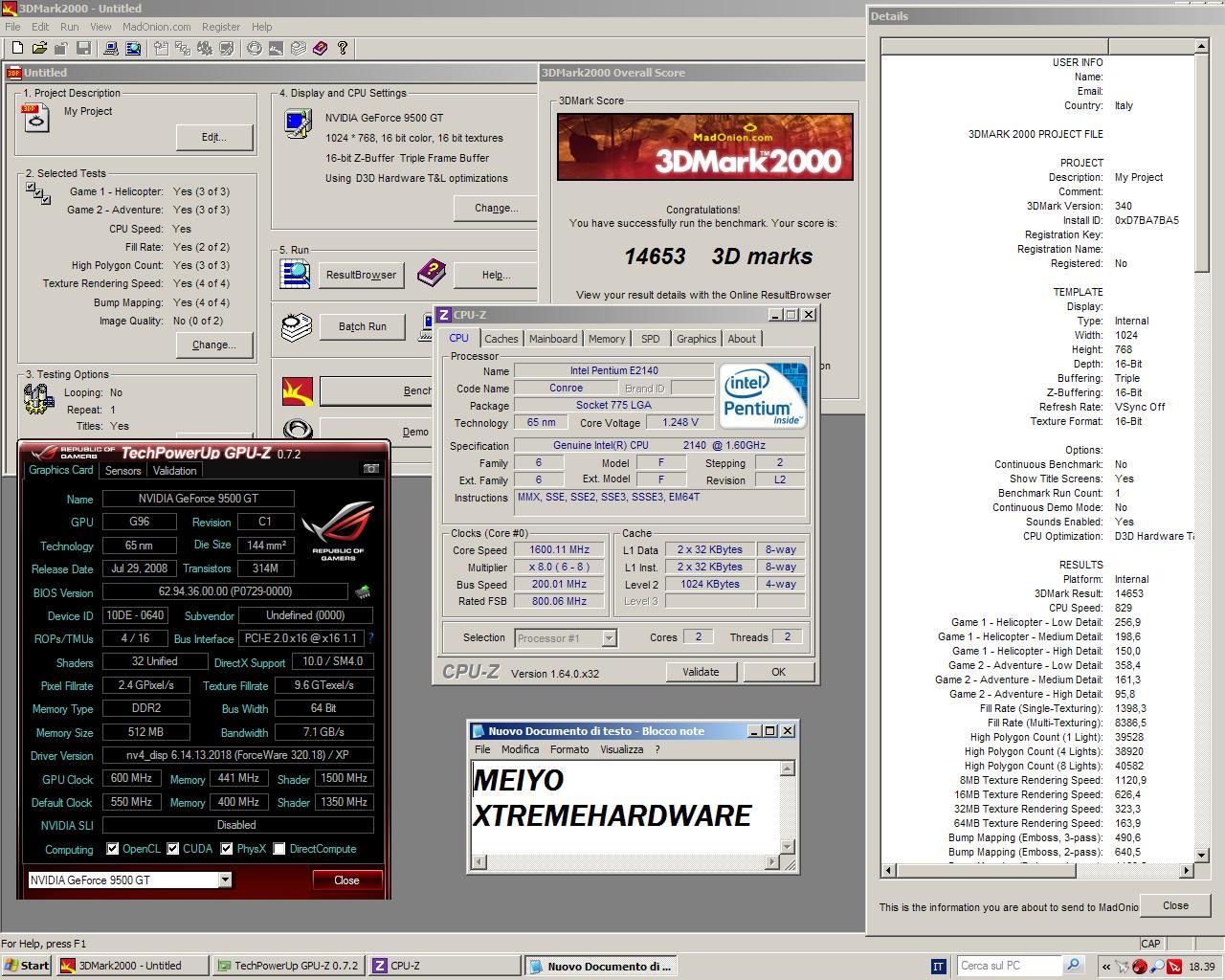Image resolution: width=1225 pixels, height=980 pixels.
Task: Switch to the Validation tab in GPU-Z
Action: click(x=174, y=471)
